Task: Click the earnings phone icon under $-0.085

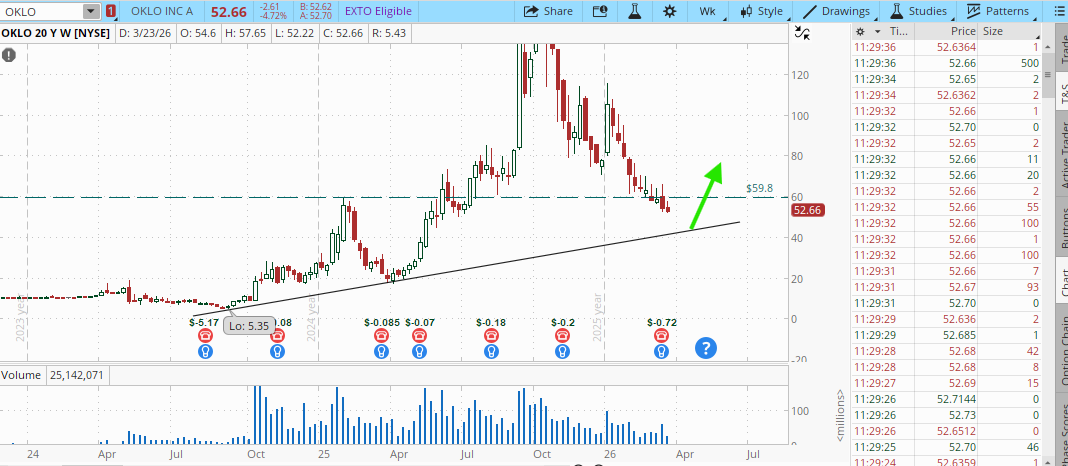Action: (381, 336)
